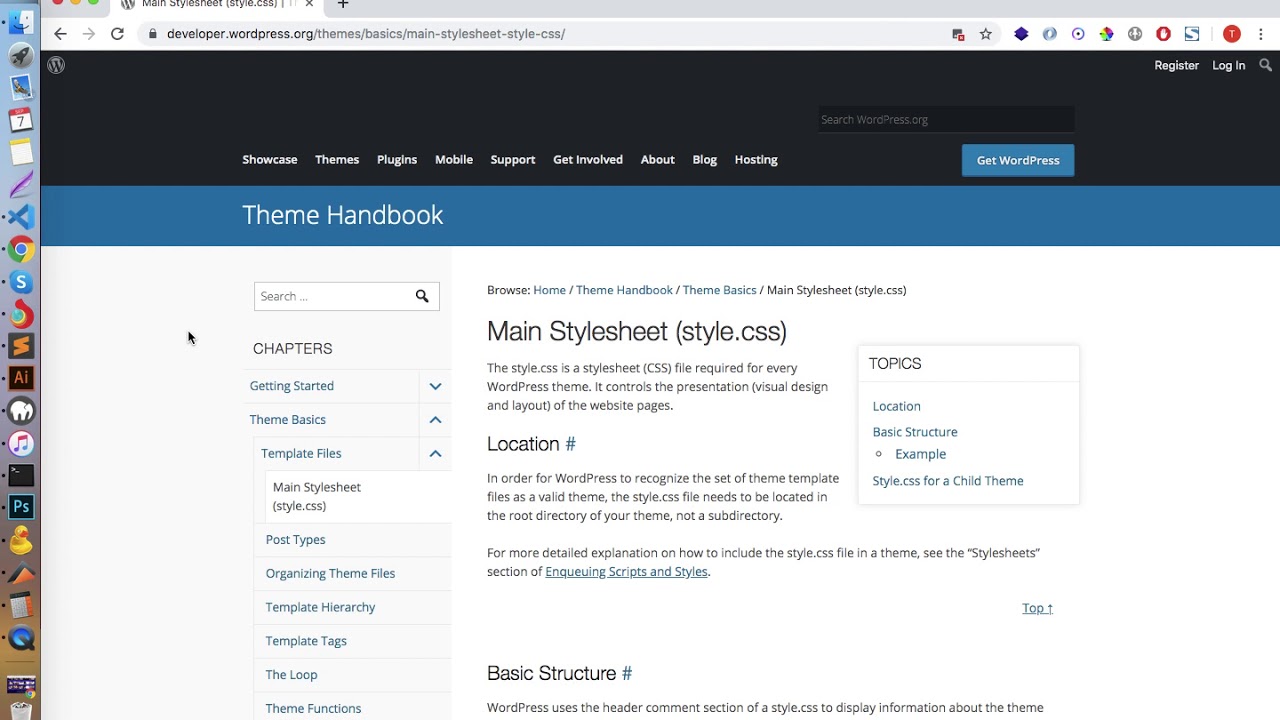Viewport: 1280px width, 720px height.
Task: Open Post Types chapter page
Action: pos(296,540)
